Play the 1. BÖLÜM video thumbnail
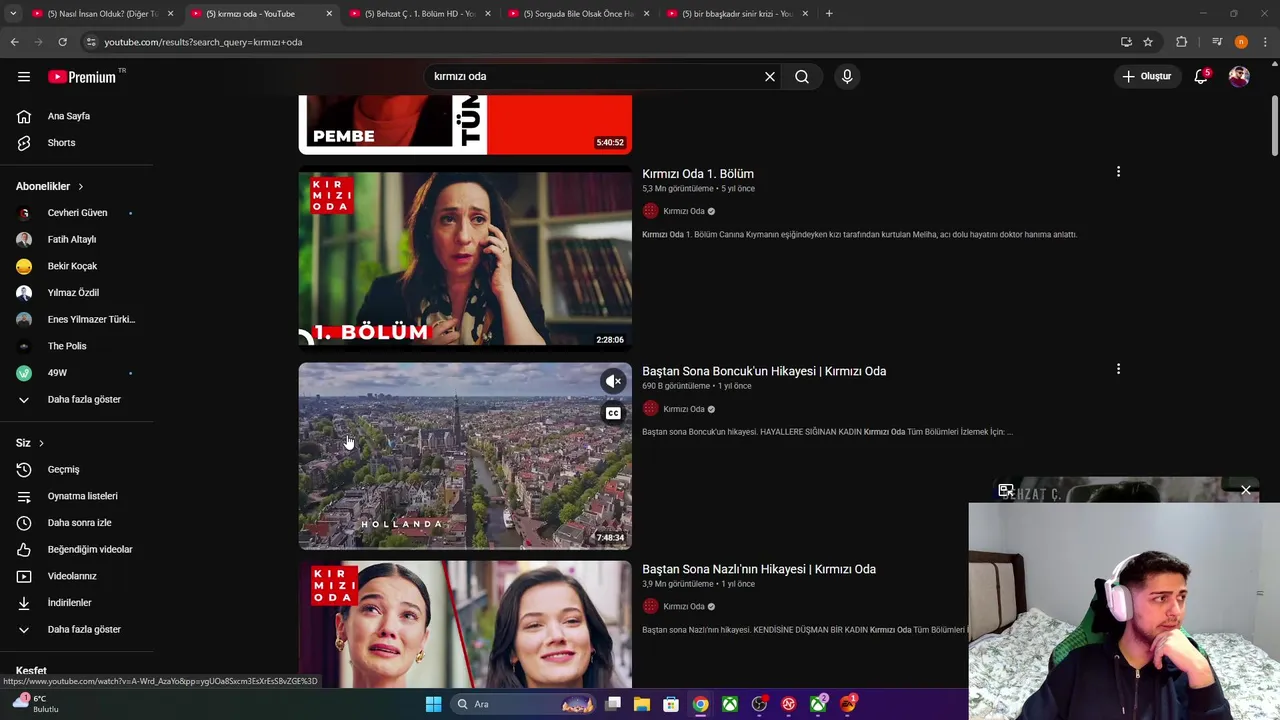The width and height of the screenshot is (1280, 720). tap(465, 259)
